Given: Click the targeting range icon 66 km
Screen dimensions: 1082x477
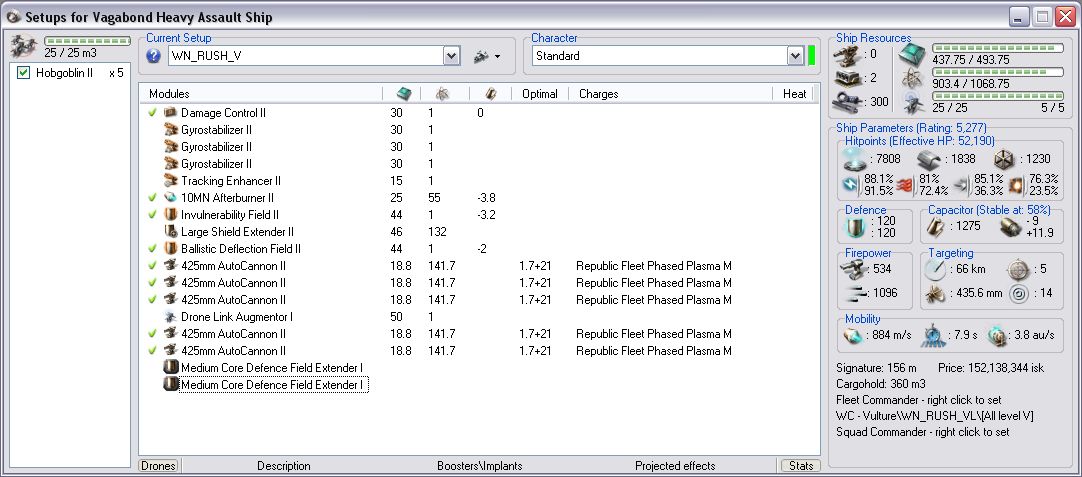Looking at the screenshot, I should [x=935, y=269].
